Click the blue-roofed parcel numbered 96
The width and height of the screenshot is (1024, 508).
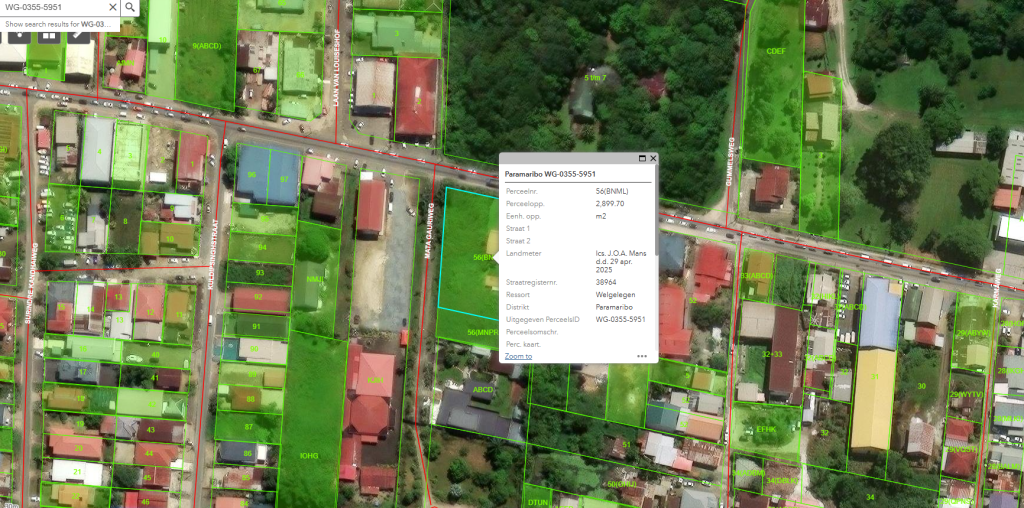click(x=252, y=176)
